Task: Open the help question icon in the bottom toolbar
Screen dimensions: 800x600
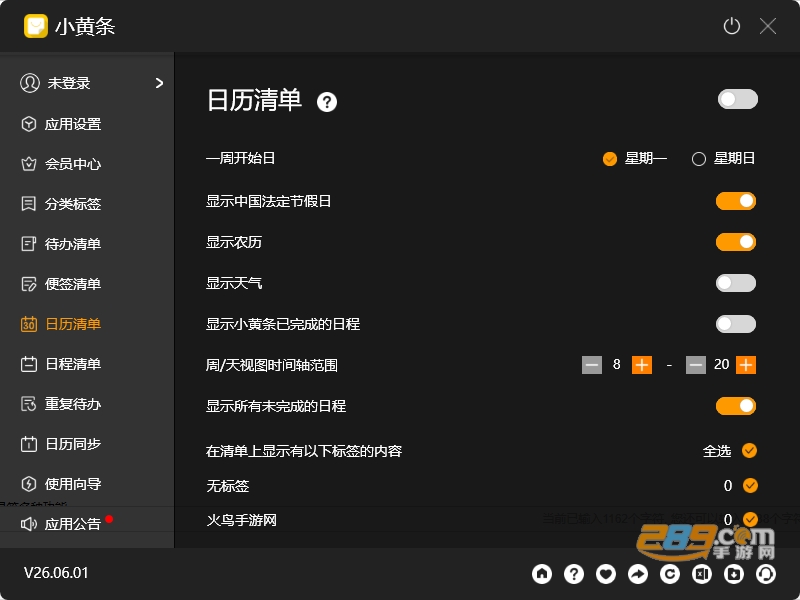Action: 574,574
